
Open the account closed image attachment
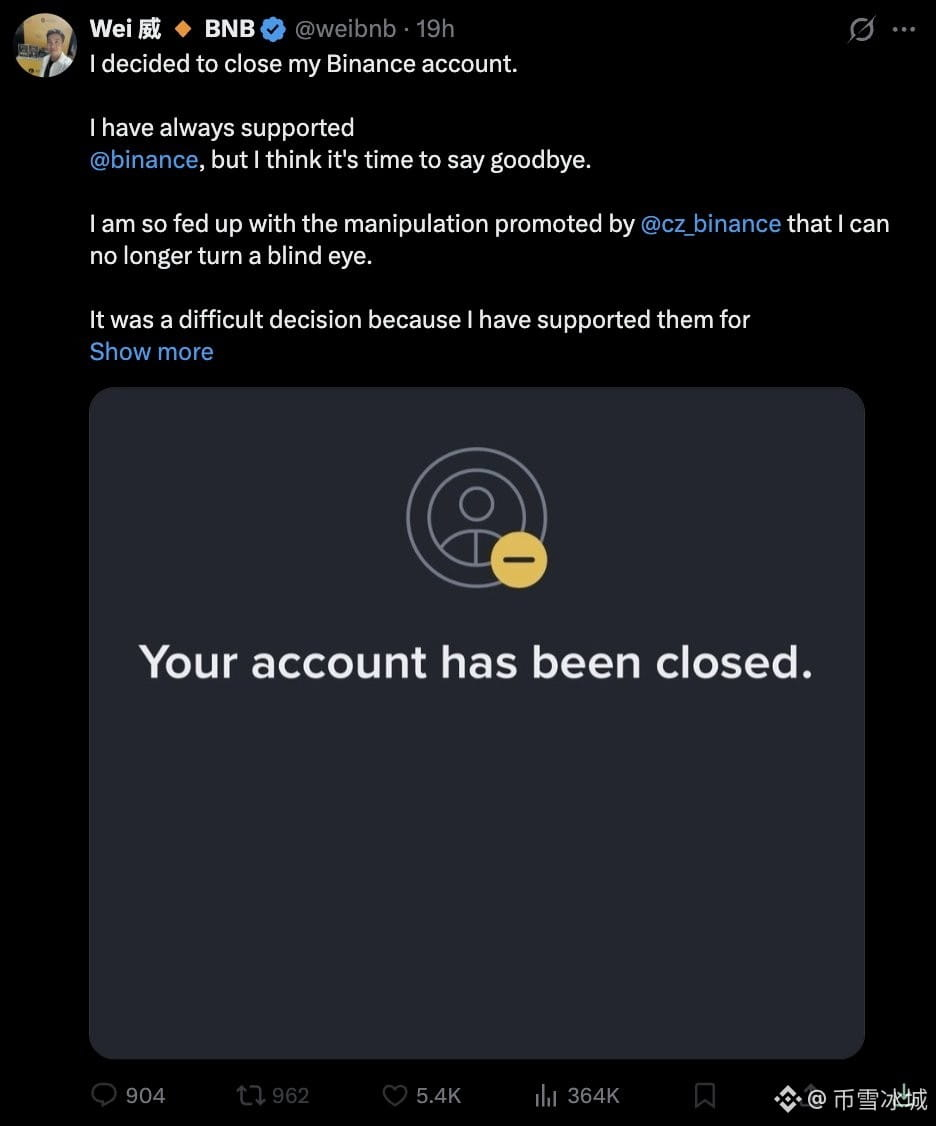(477, 722)
